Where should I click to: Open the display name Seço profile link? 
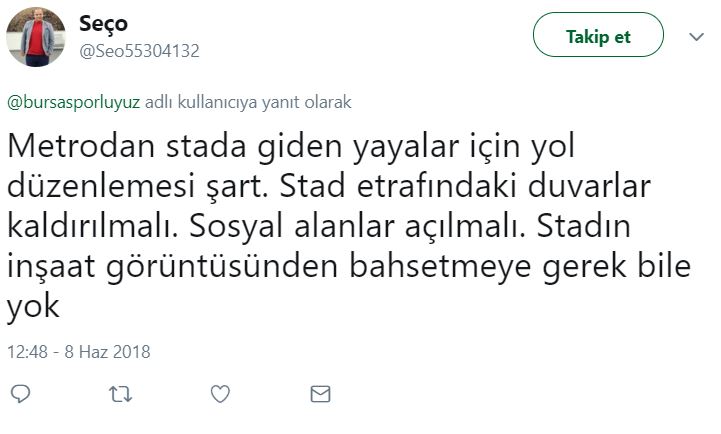(x=103, y=23)
